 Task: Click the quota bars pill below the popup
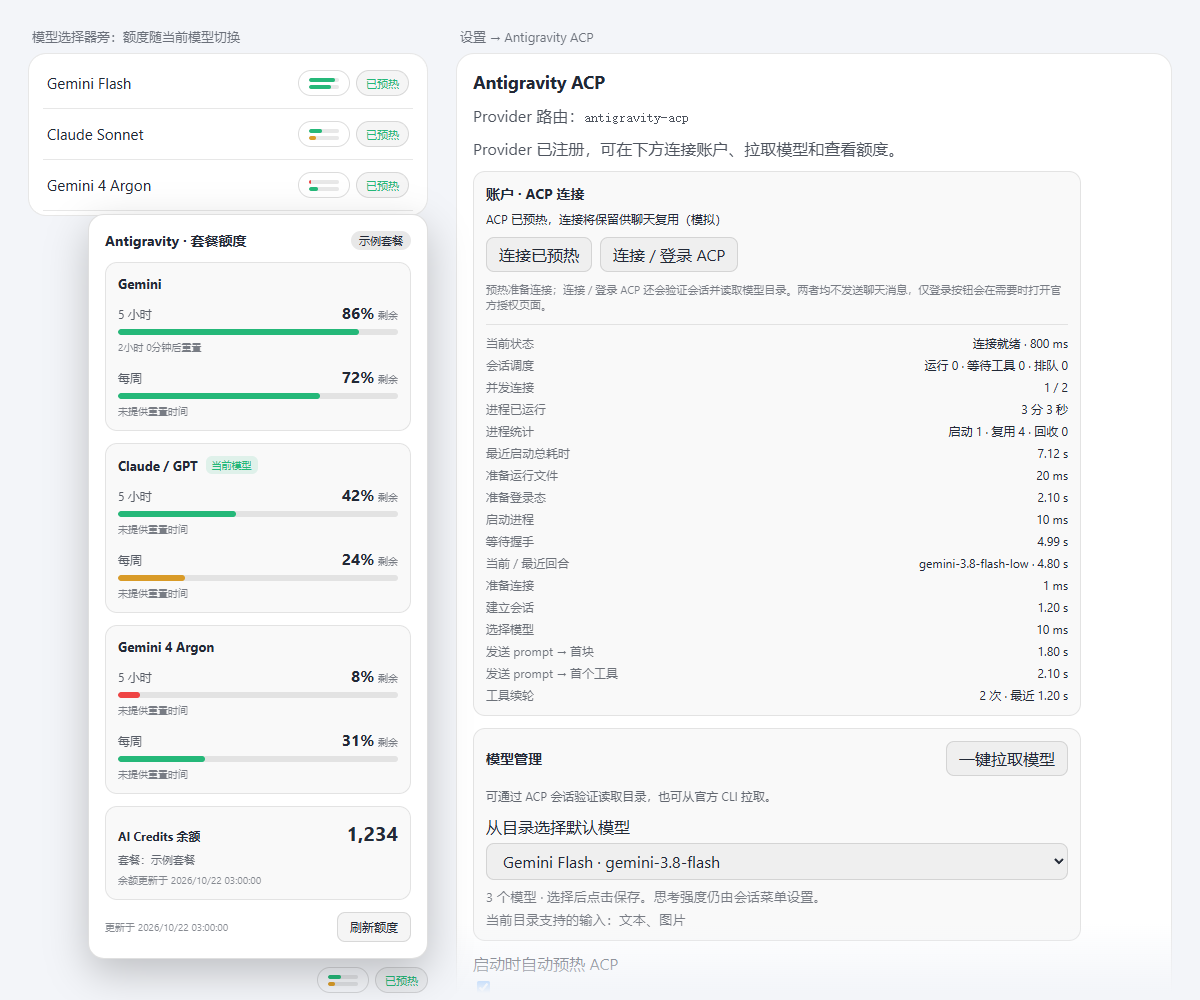pyautogui.click(x=343, y=981)
